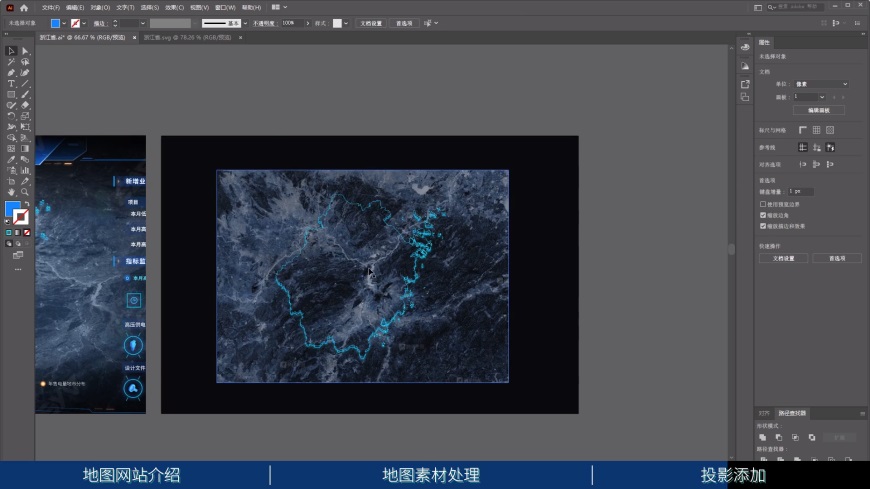Select the Pen tool
870x489 pixels.
tap(11, 73)
